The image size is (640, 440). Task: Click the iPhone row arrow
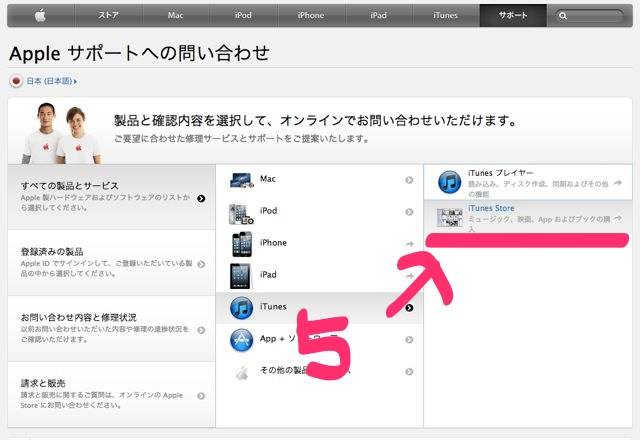tap(409, 244)
